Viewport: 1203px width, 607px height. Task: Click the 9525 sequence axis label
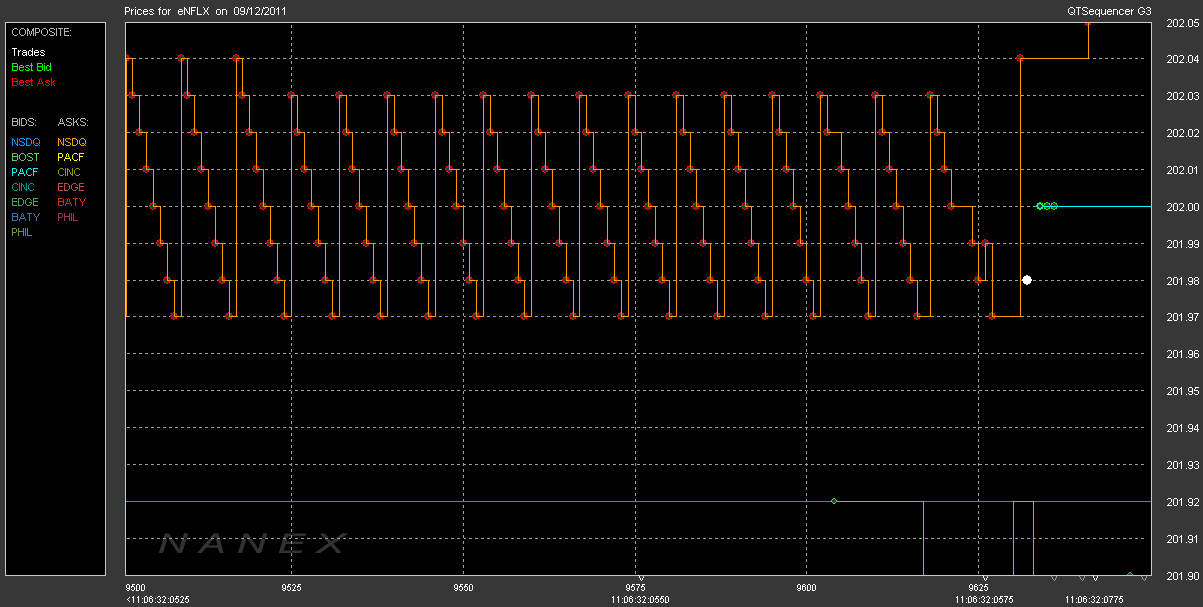point(292,587)
